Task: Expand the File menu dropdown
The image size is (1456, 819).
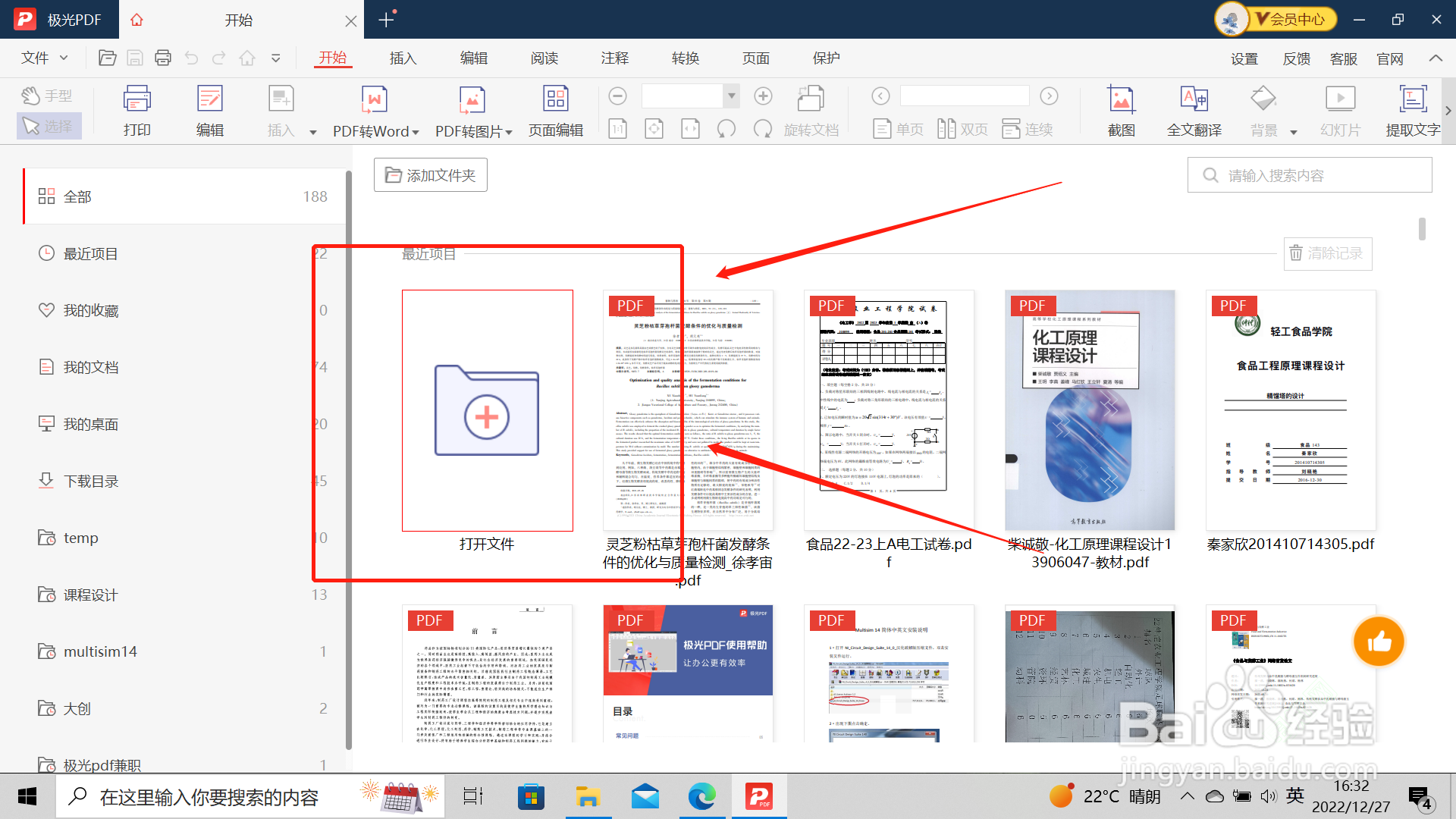Action: tap(44, 58)
